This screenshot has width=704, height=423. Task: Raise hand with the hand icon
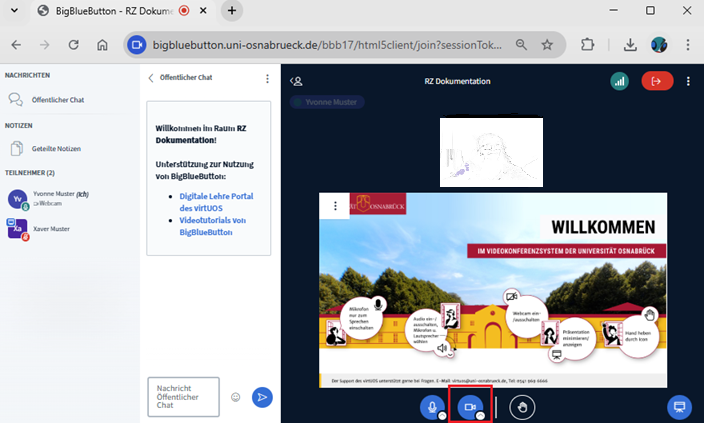[522, 407]
